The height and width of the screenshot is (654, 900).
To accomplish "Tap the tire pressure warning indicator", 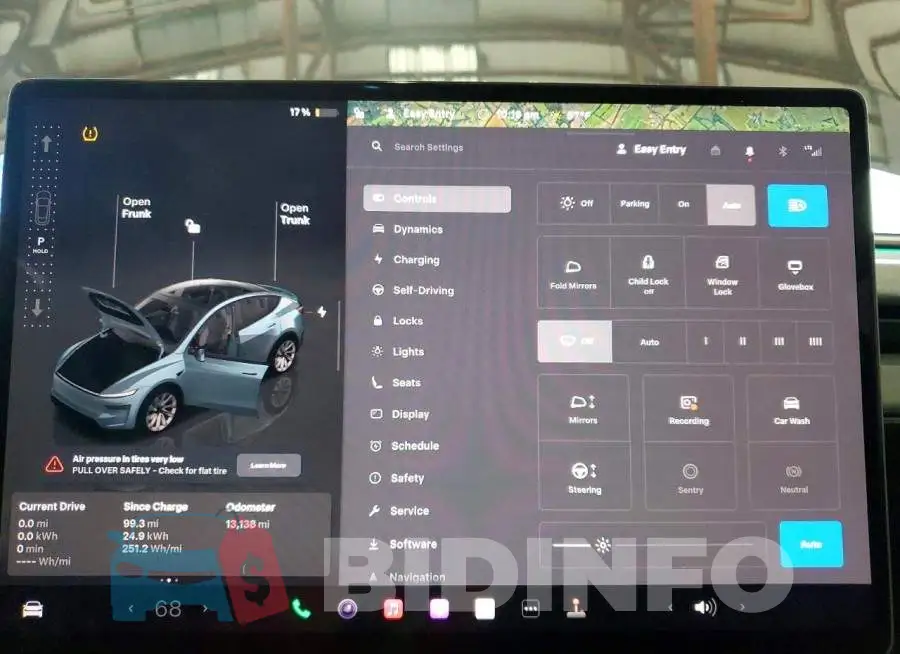I will [x=90, y=134].
